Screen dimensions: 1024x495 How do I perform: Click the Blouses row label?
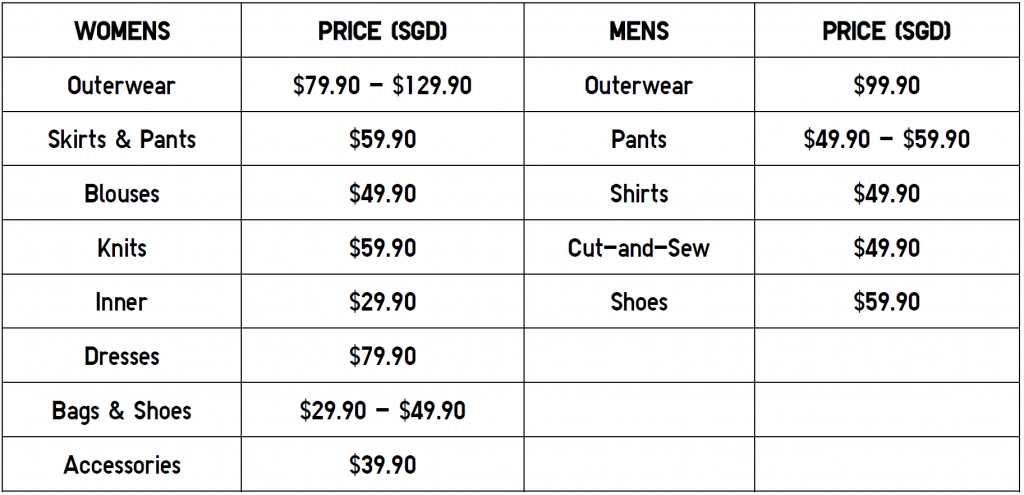(121, 193)
